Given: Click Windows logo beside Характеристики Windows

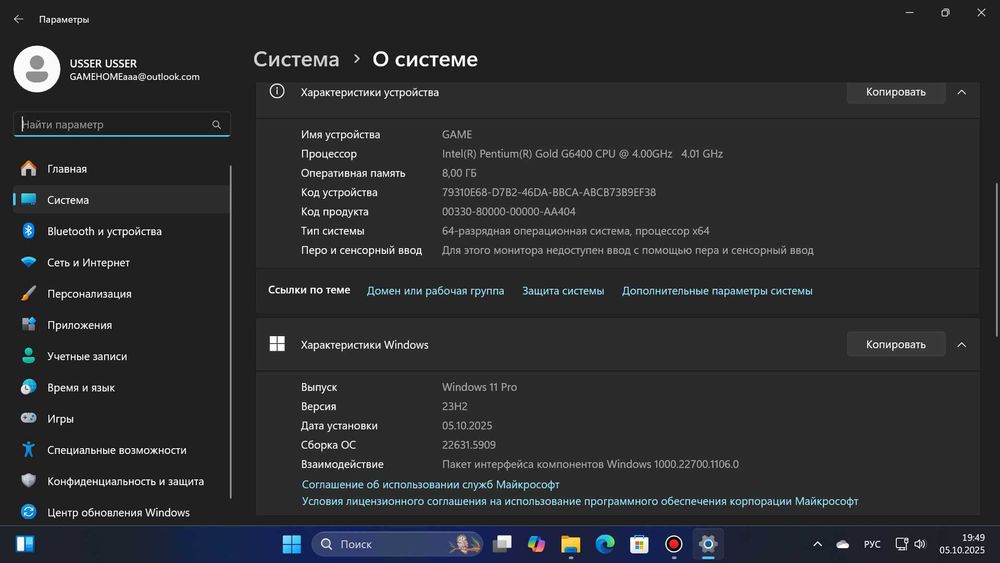Looking at the screenshot, I should pos(277,344).
